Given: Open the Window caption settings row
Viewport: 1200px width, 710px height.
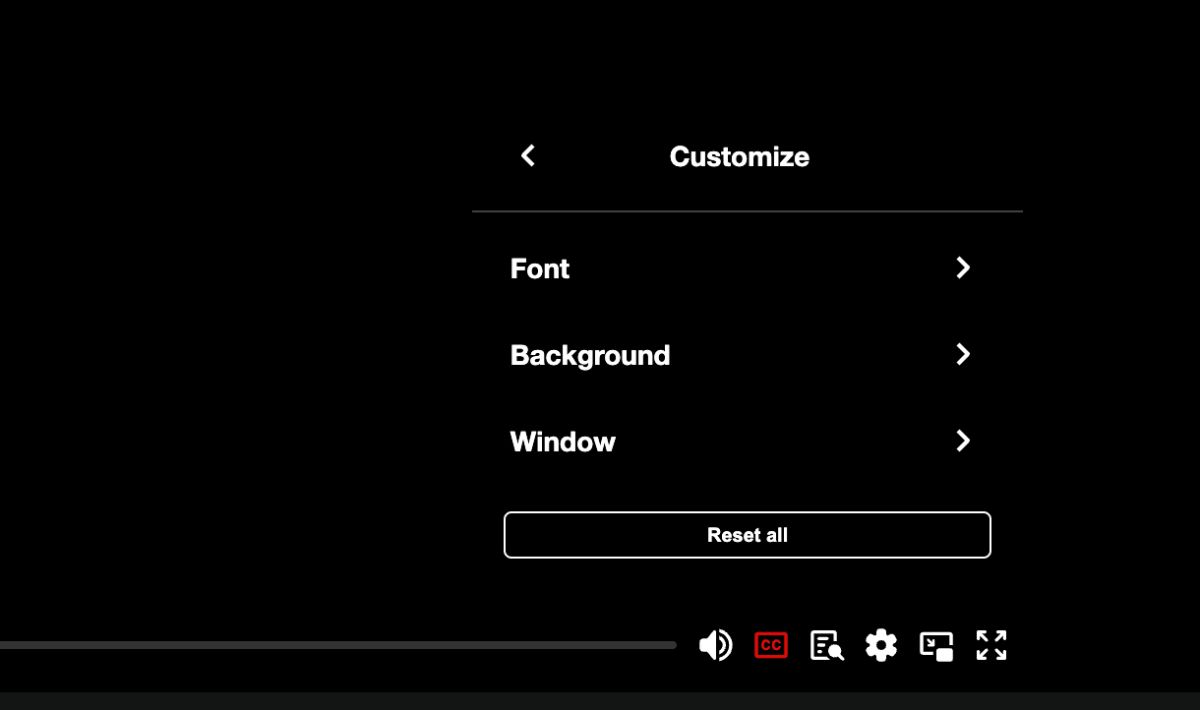Looking at the screenshot, I should coord(562,441).
